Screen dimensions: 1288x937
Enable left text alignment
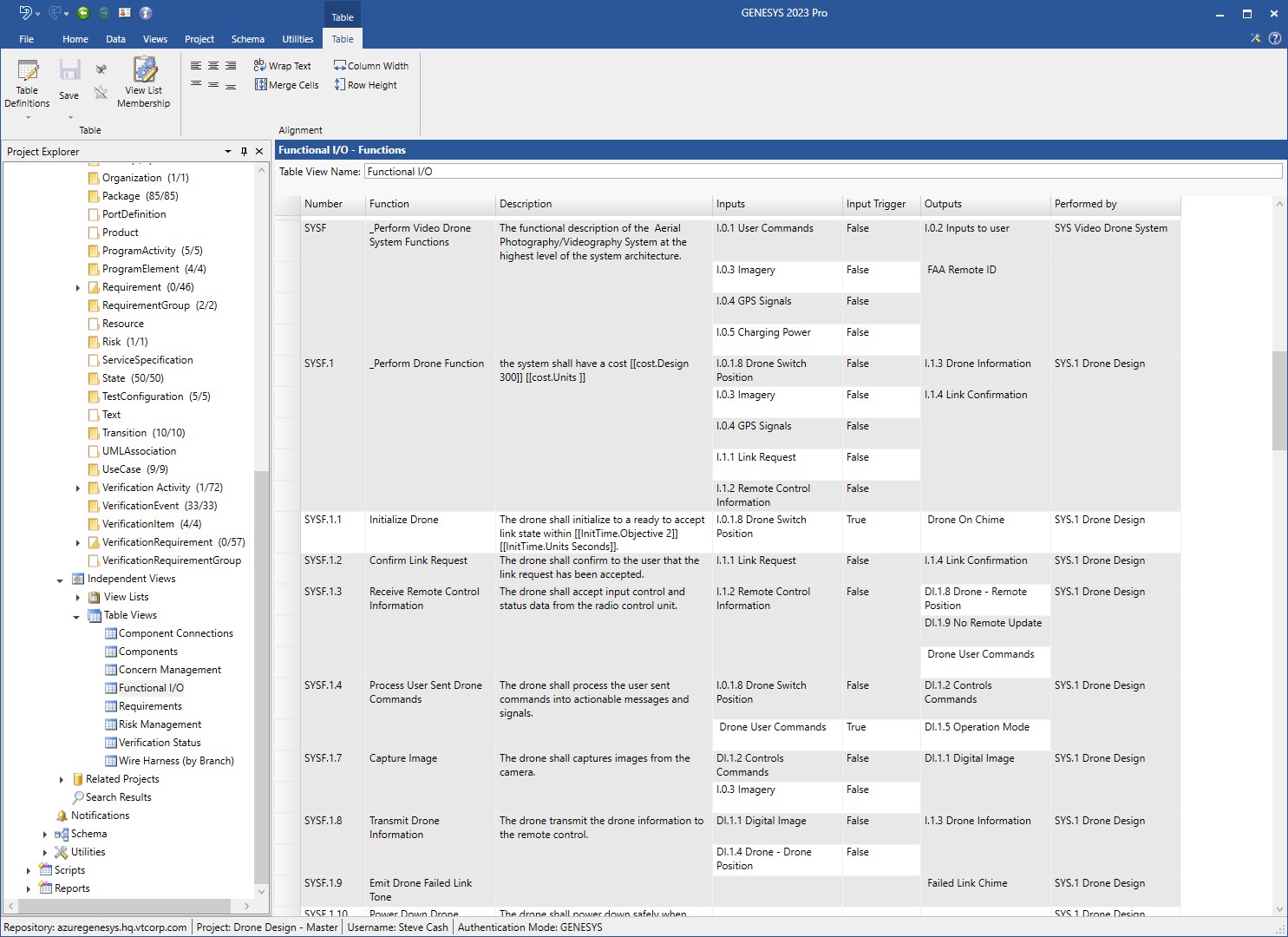click(195, 65)
